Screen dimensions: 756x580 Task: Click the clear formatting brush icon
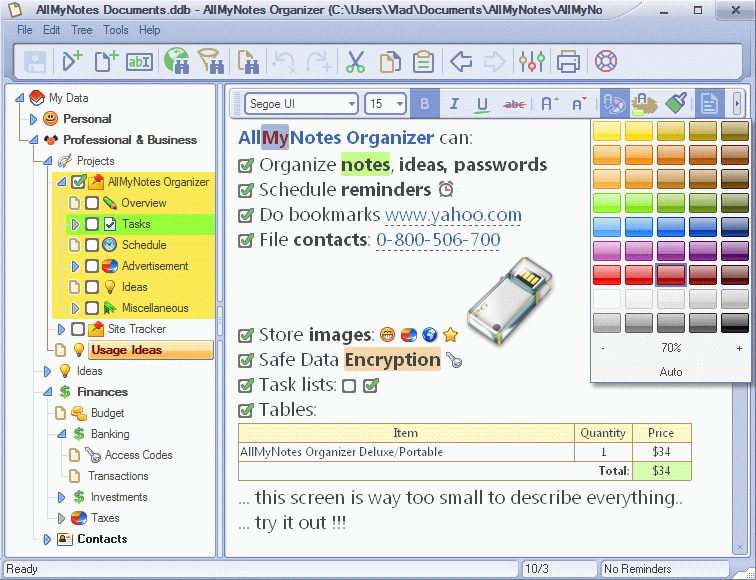(676, 104)
